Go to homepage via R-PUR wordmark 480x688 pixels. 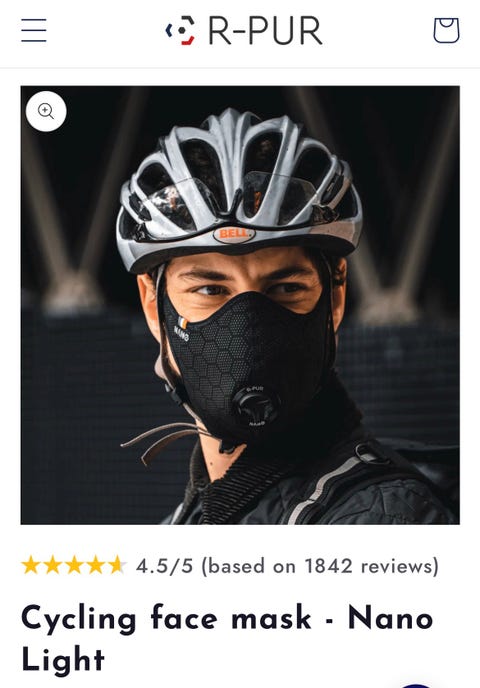265,31
